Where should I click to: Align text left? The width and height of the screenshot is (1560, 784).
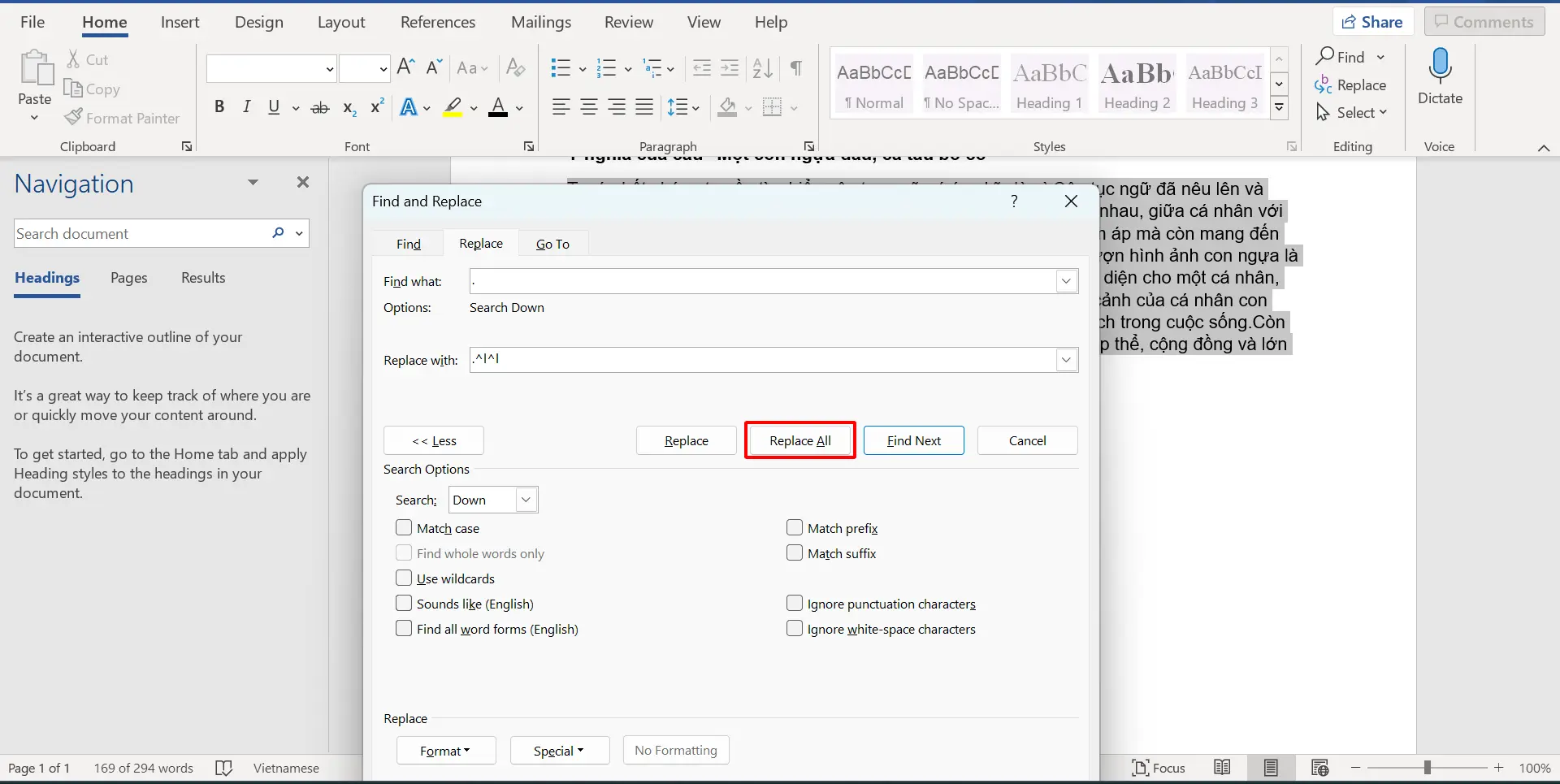click(x=561, y=107)
